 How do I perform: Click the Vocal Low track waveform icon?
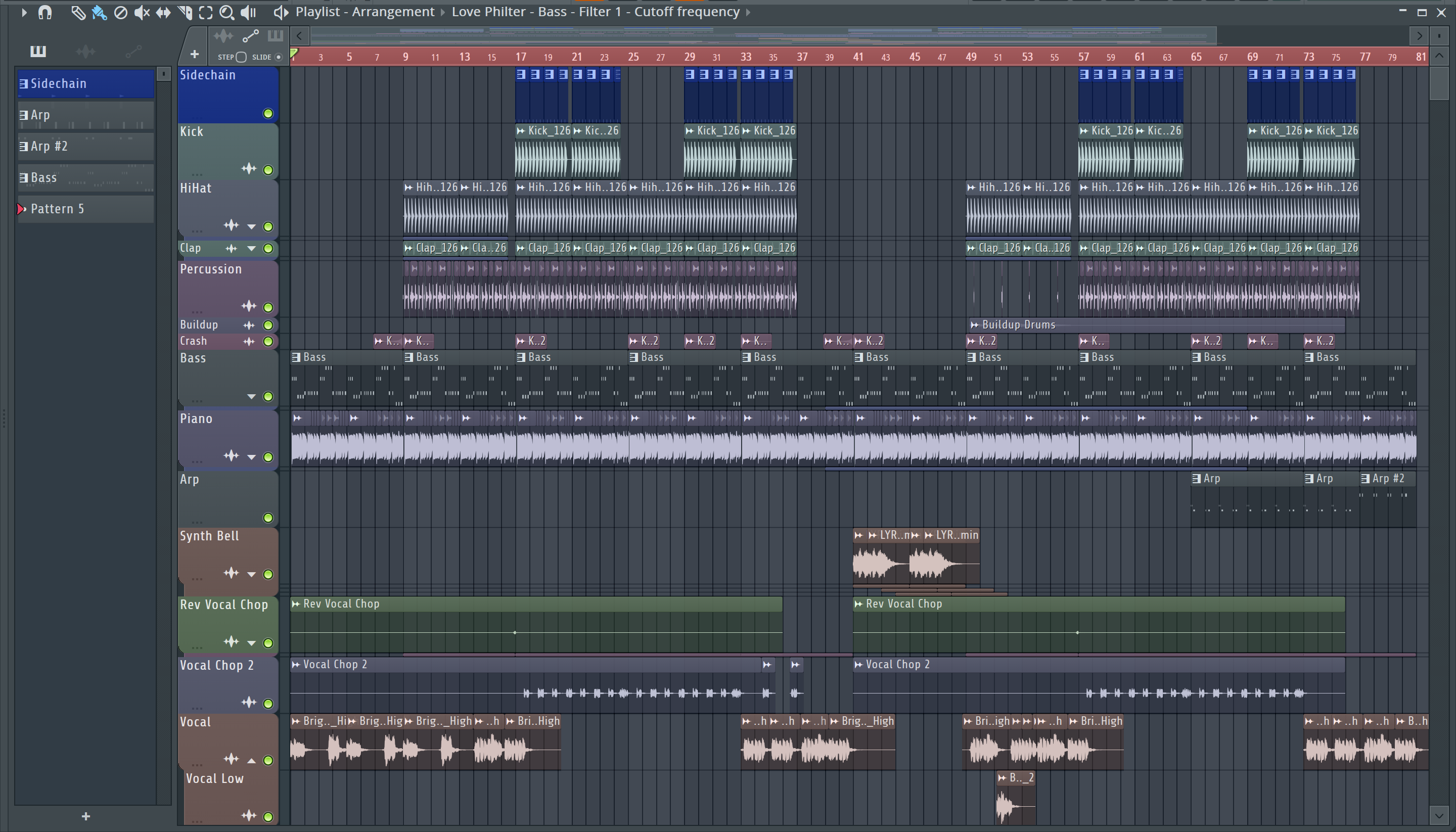coord(249,815)
